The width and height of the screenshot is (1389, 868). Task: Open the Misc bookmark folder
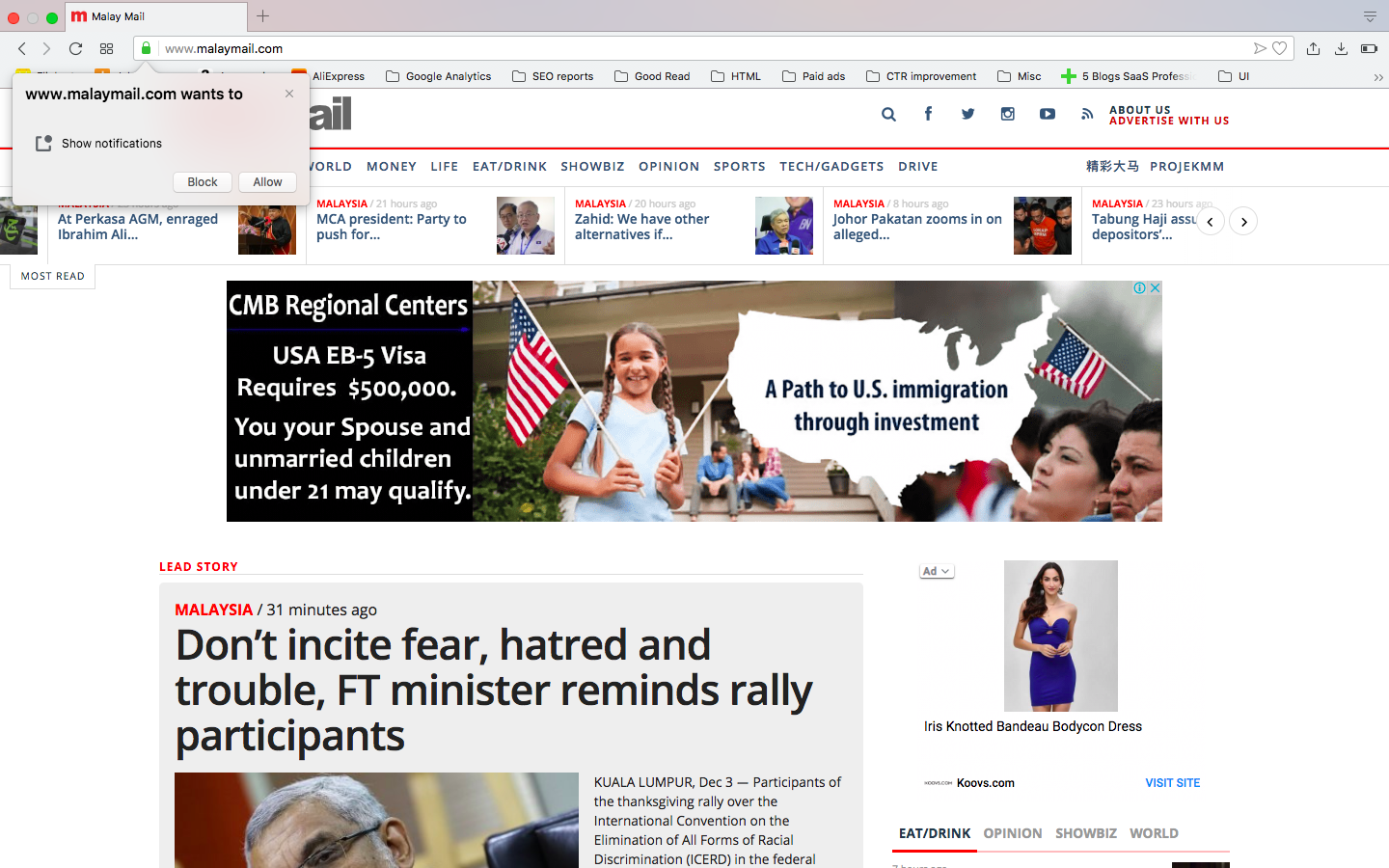point(1020,76)
